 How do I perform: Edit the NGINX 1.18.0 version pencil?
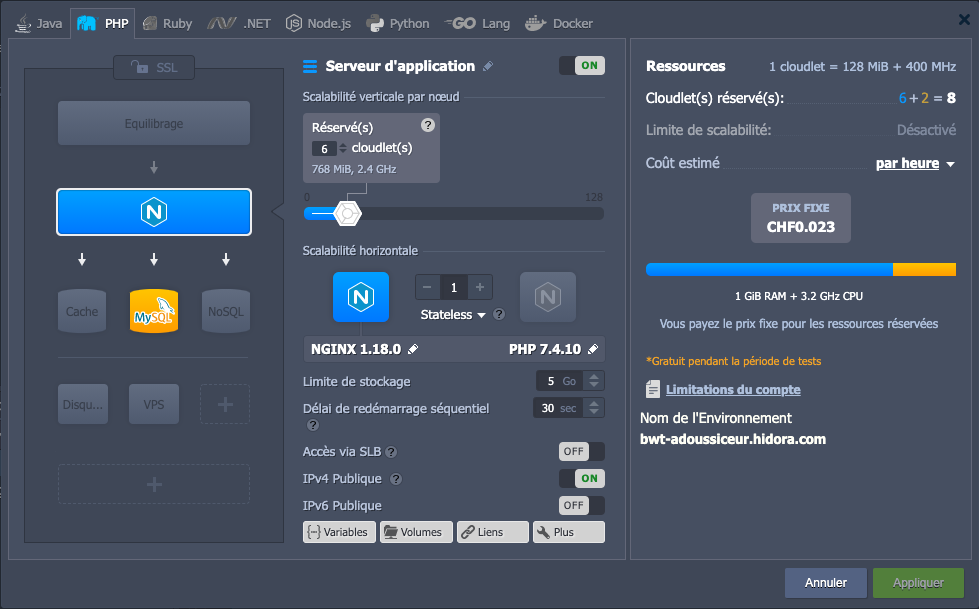(413, 349)
